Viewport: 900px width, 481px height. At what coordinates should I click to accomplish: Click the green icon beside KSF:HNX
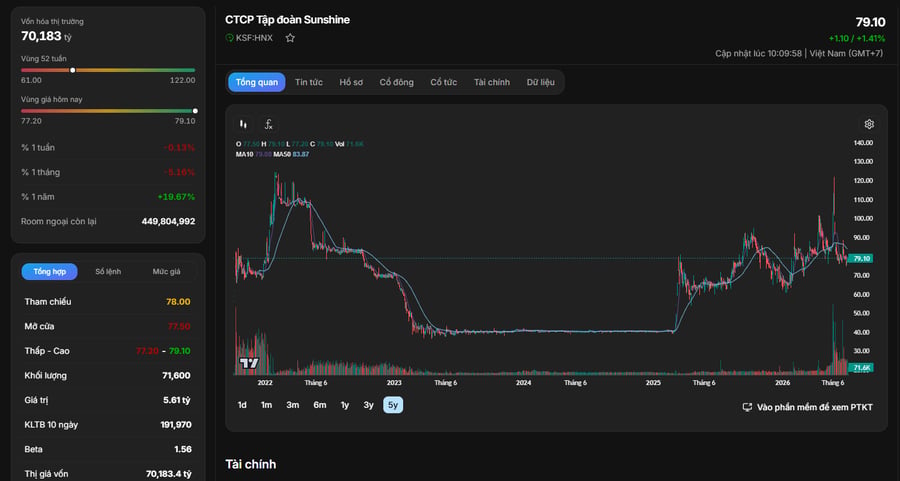pos(230,38)
